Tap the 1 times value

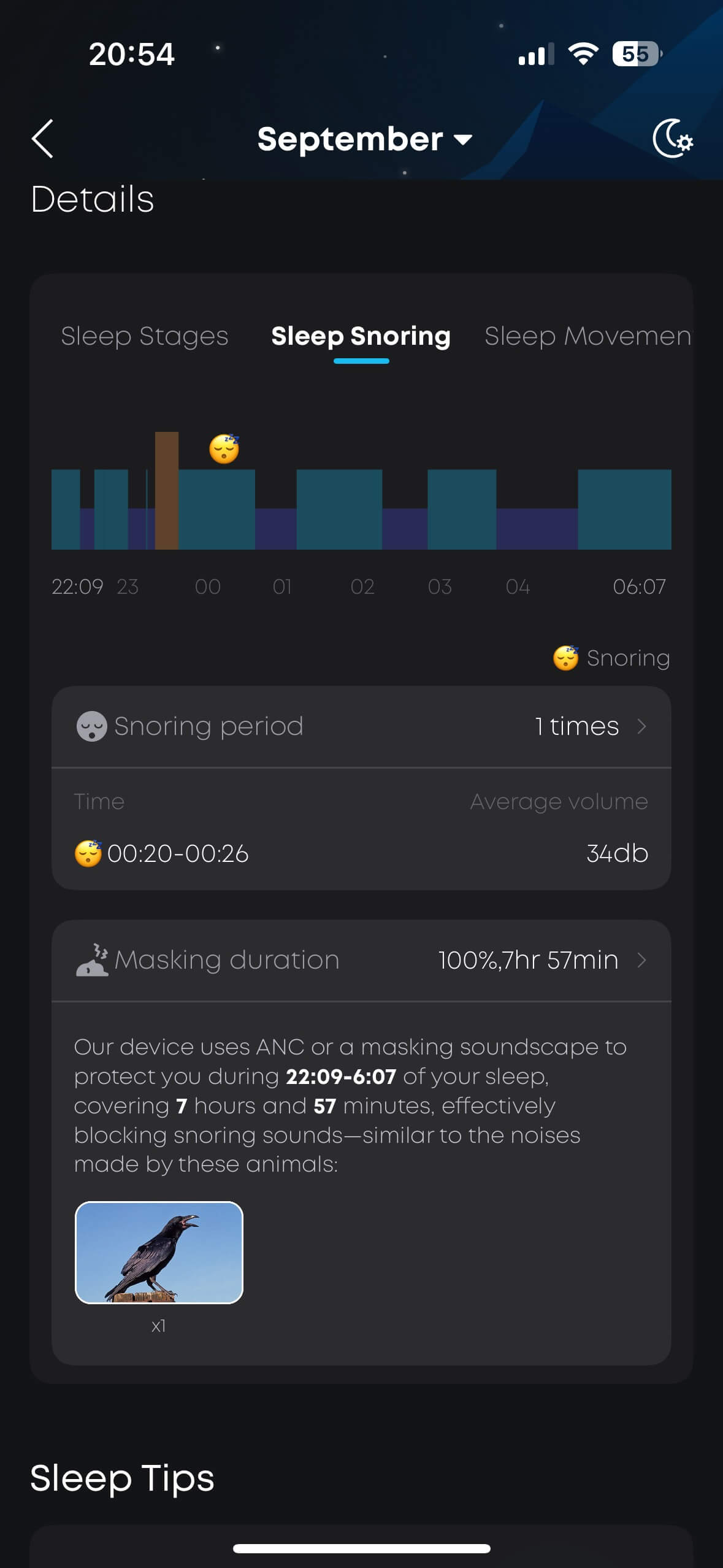click(x=576, y=726)
